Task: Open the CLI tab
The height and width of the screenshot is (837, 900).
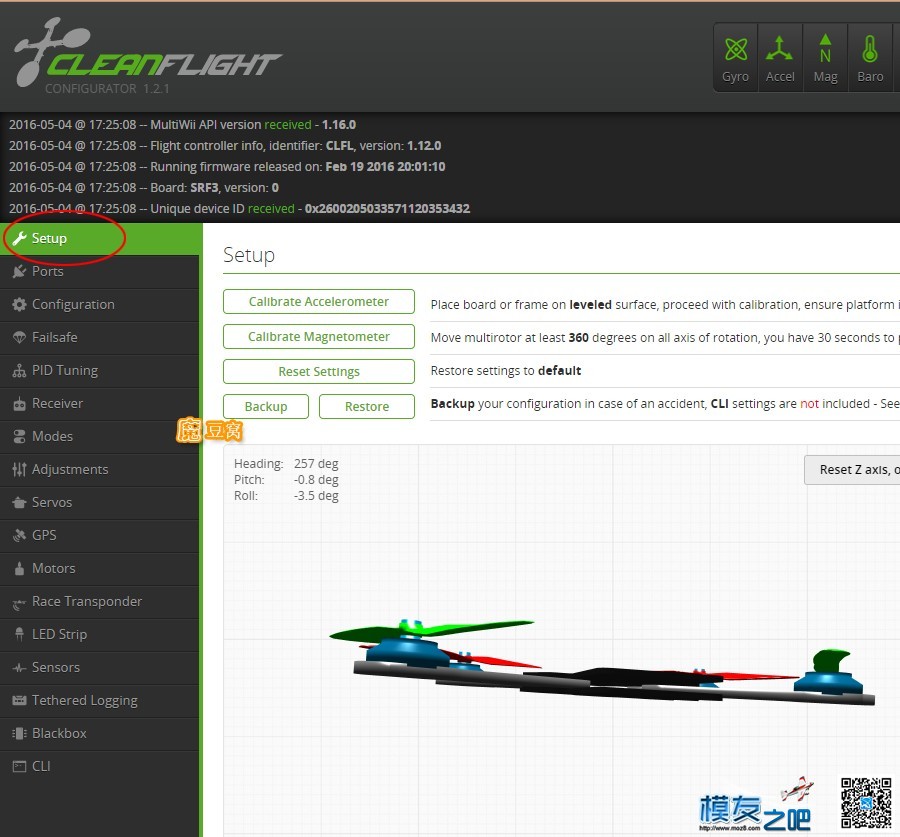Action: pyautogui.click(x=100, y=766)
